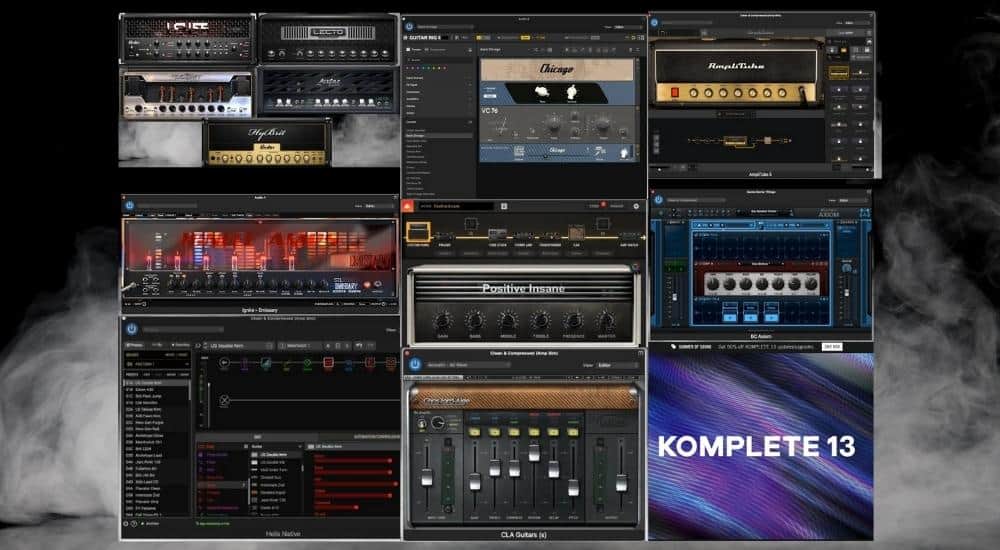Viewport: 1000px width, 550px height.
Task: Switch to Presets tab in Guitar Rig browser
Action: coord(416,49)
